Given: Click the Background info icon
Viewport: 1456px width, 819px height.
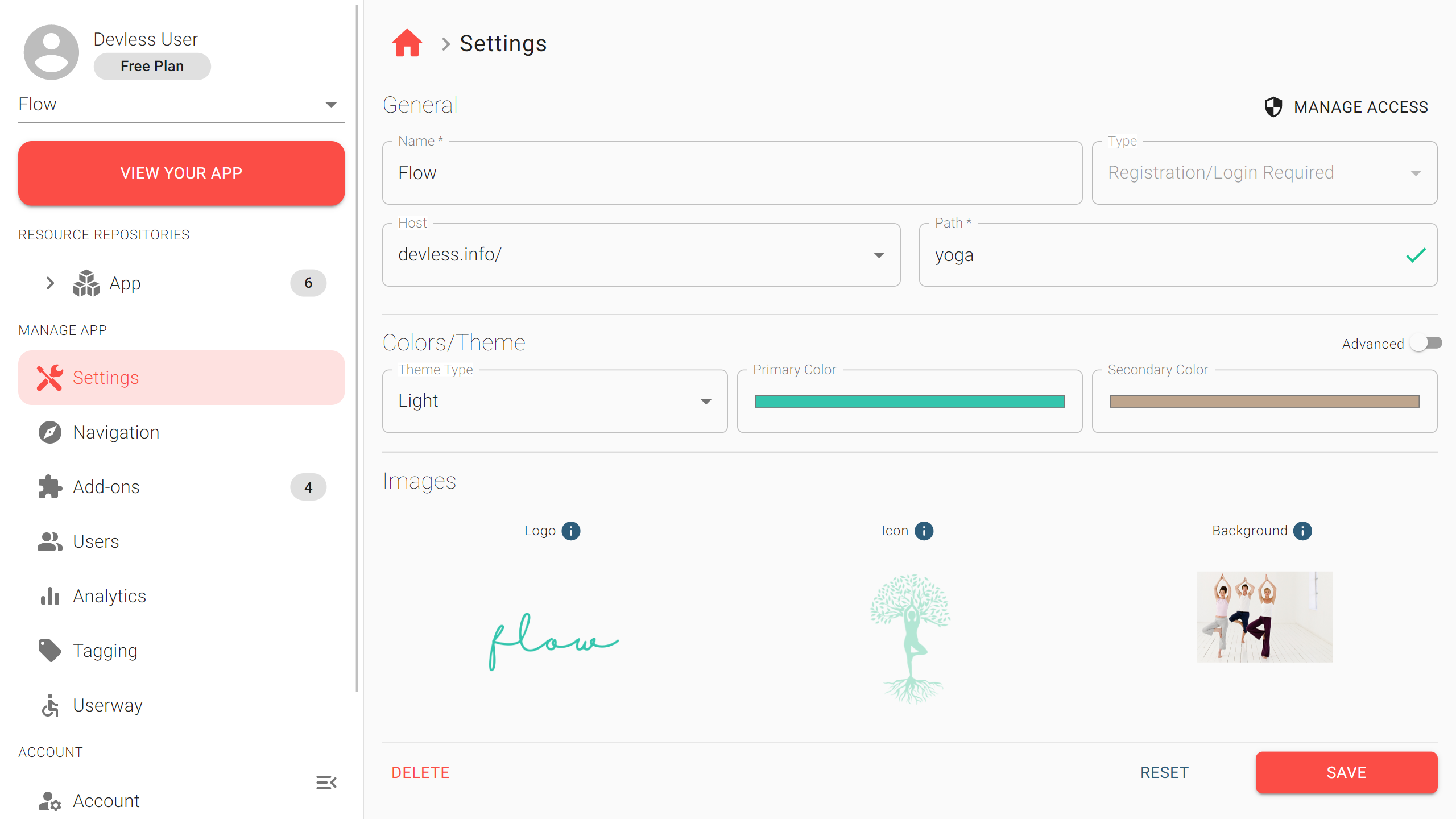Looking at the screenshot, I should pos(1302,531).
